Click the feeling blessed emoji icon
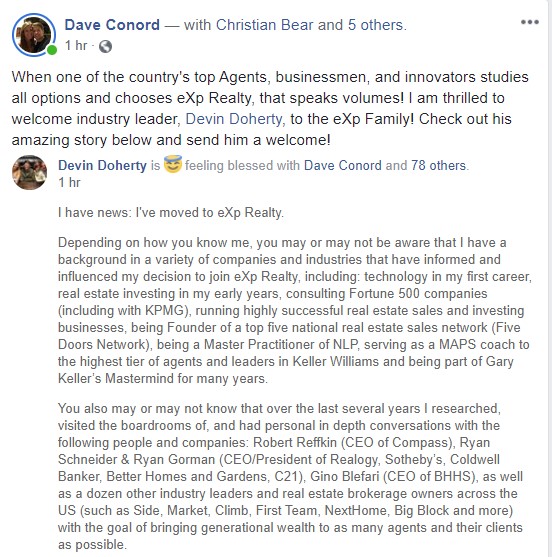 tap(173, 164)
